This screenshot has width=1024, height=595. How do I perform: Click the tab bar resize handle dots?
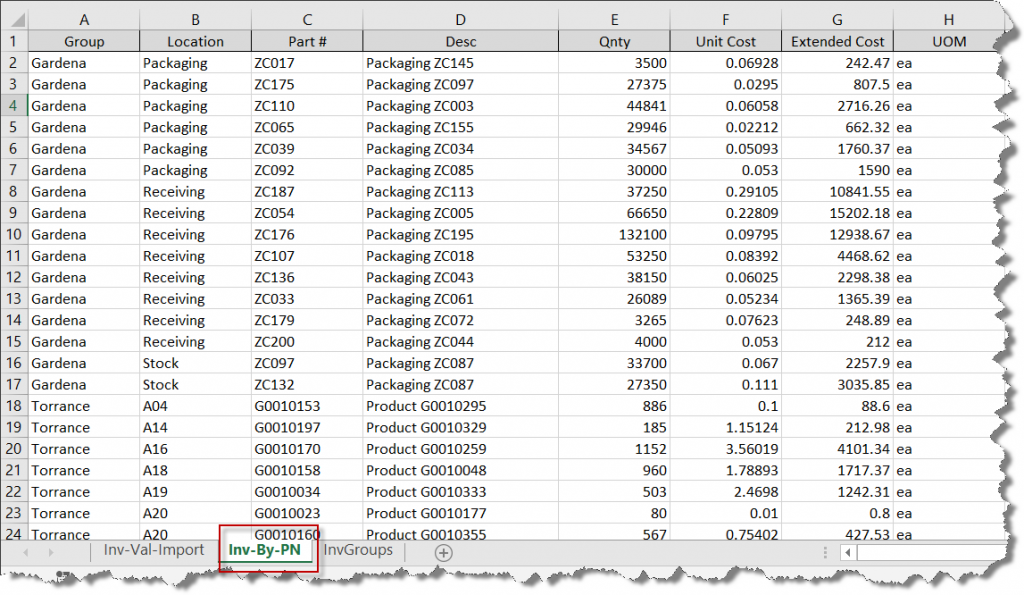(x=824, y=552)
